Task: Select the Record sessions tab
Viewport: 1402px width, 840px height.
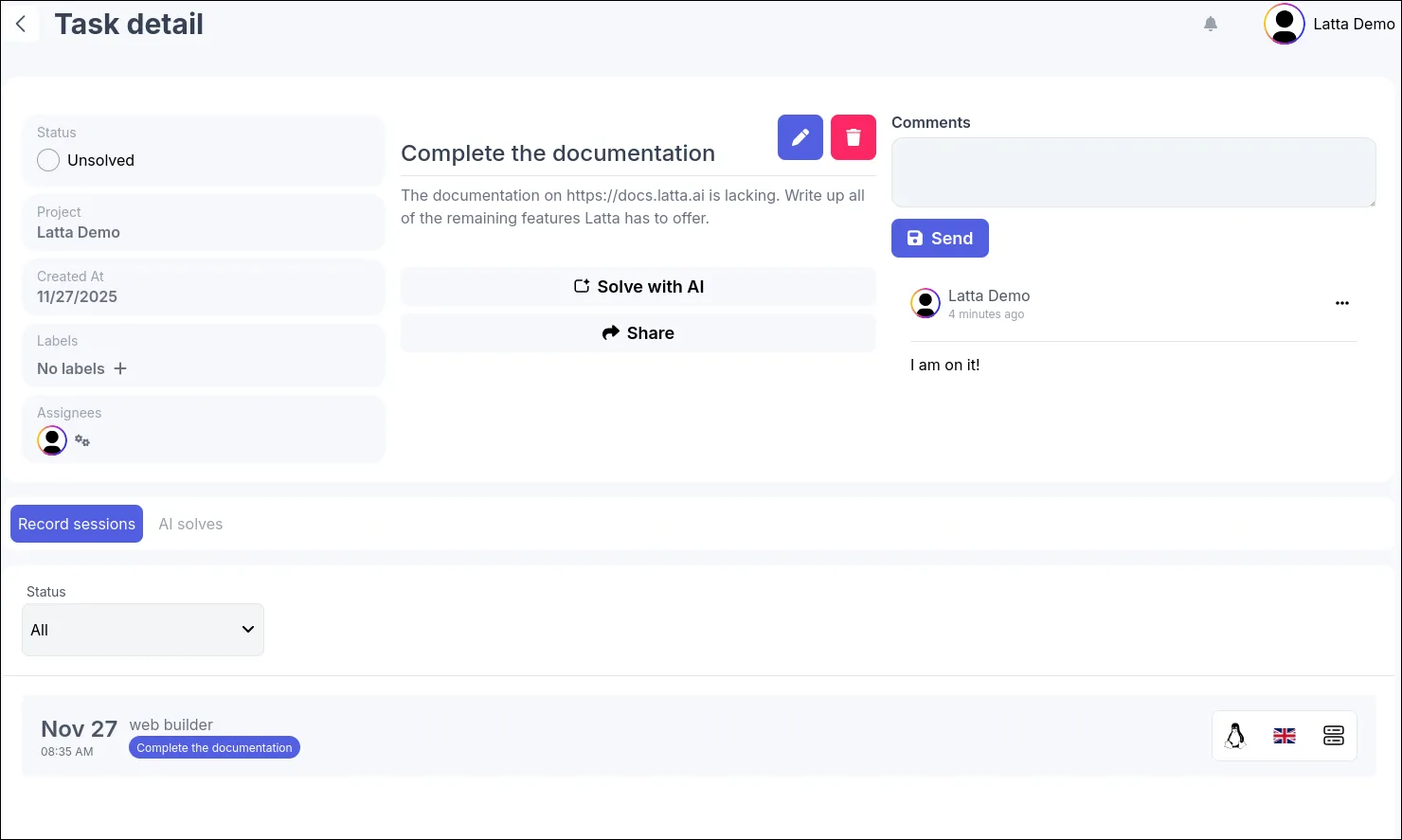Action: click(77, 524)
